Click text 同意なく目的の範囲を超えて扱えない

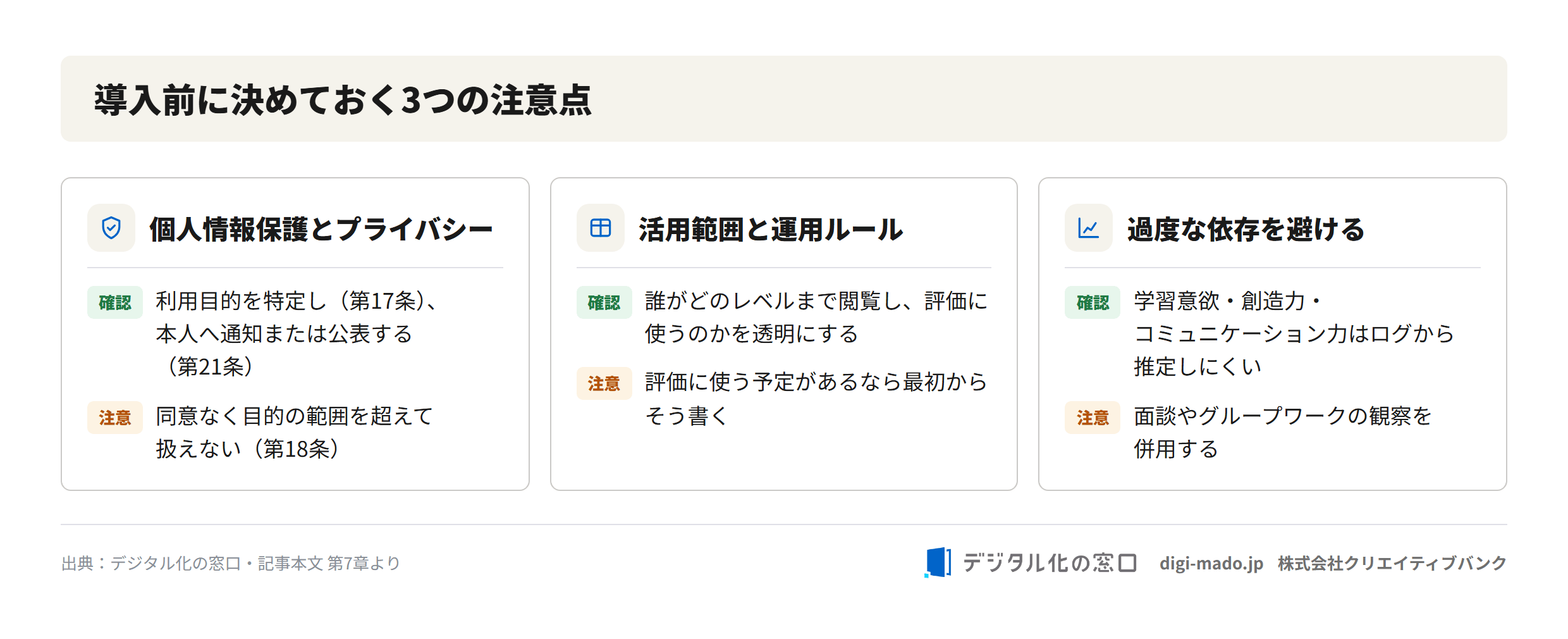point(294,433)
